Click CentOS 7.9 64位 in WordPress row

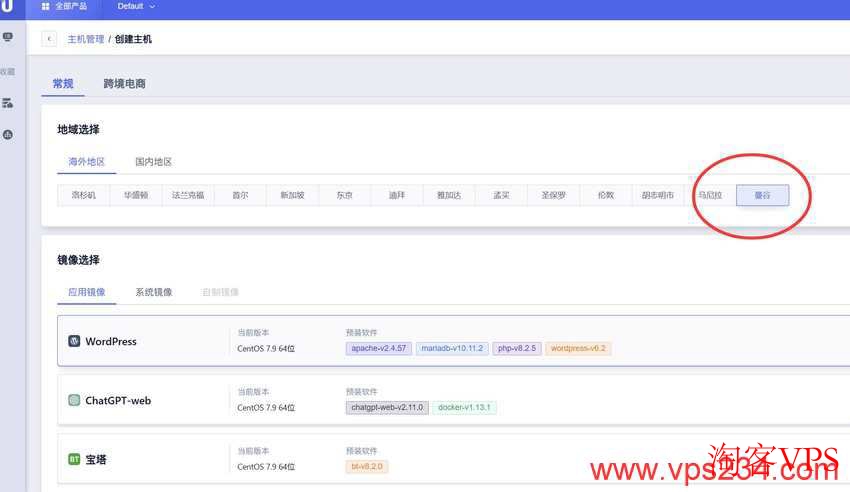tap(266, 348)
